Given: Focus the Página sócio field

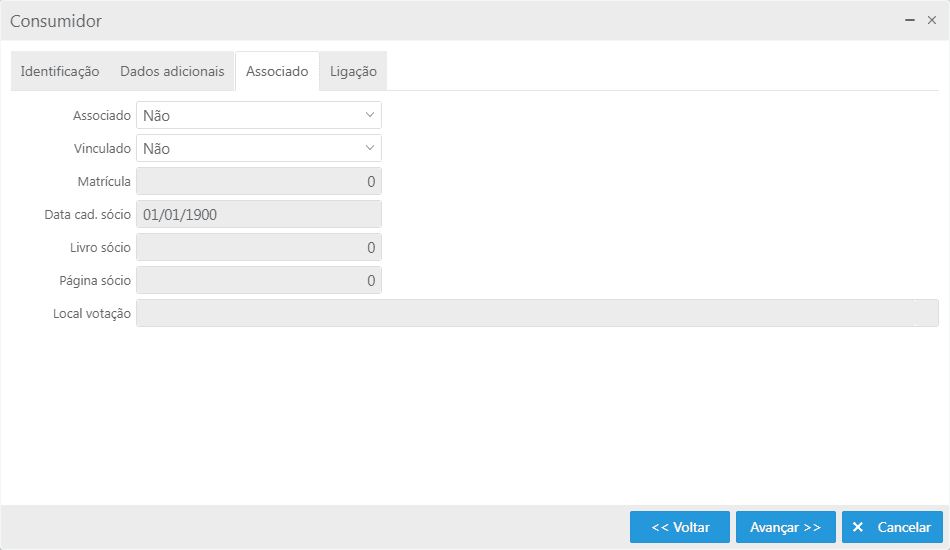Looking at the screenshot, I should [x=259, y=280].
